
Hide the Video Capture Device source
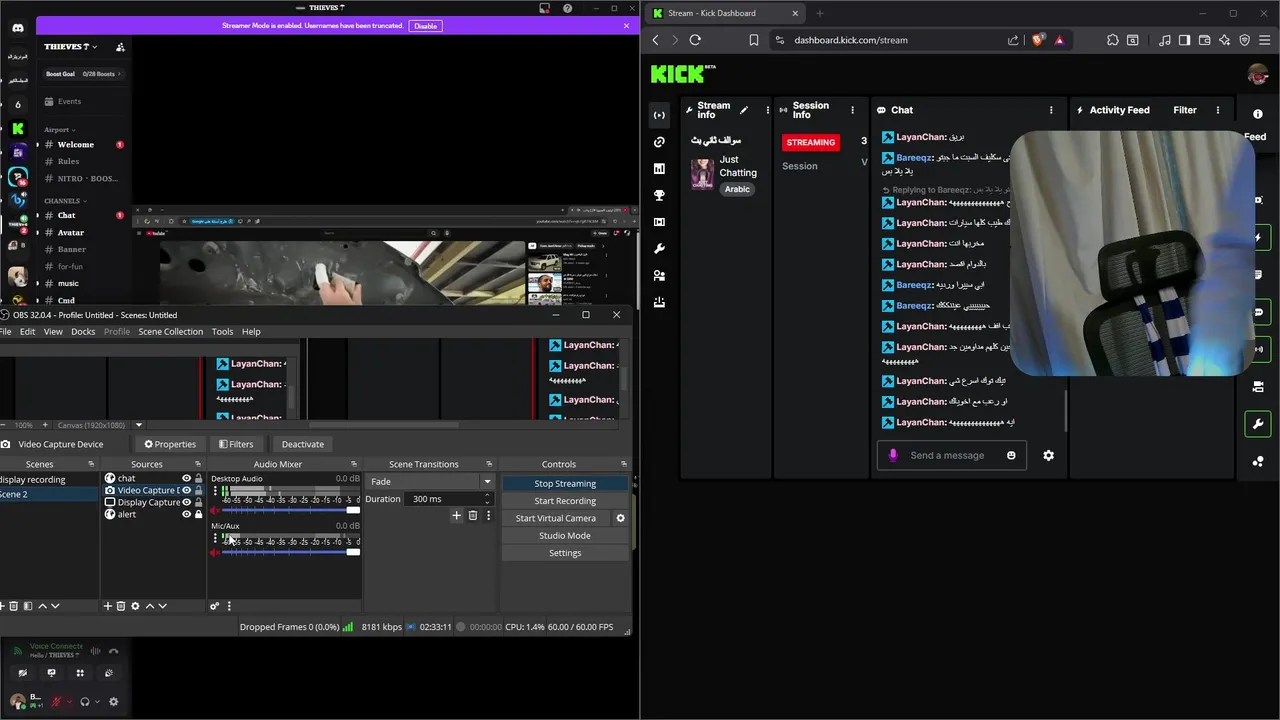(x=186, y=490)
